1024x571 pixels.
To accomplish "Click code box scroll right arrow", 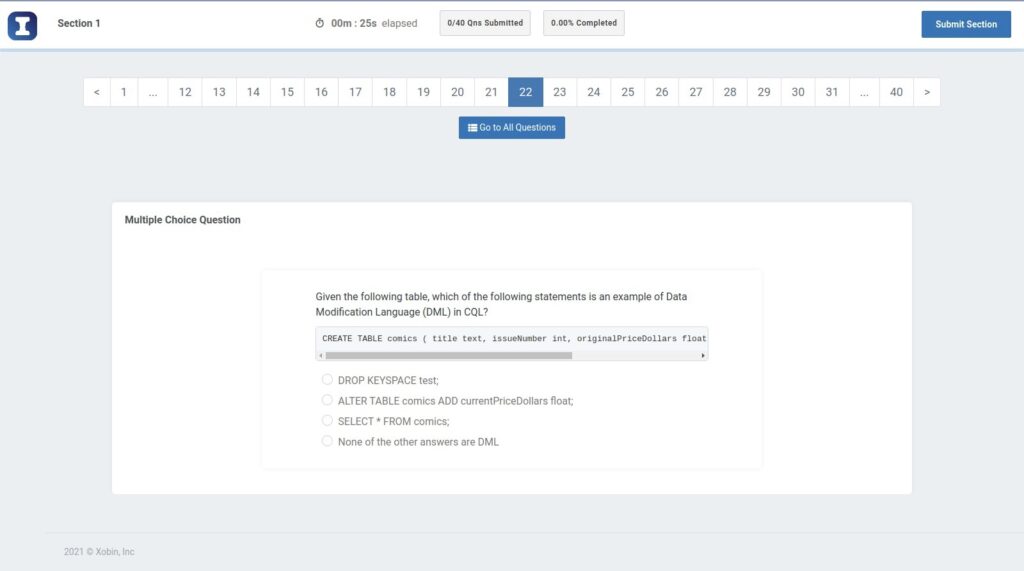I will click(x=703, y=355).
